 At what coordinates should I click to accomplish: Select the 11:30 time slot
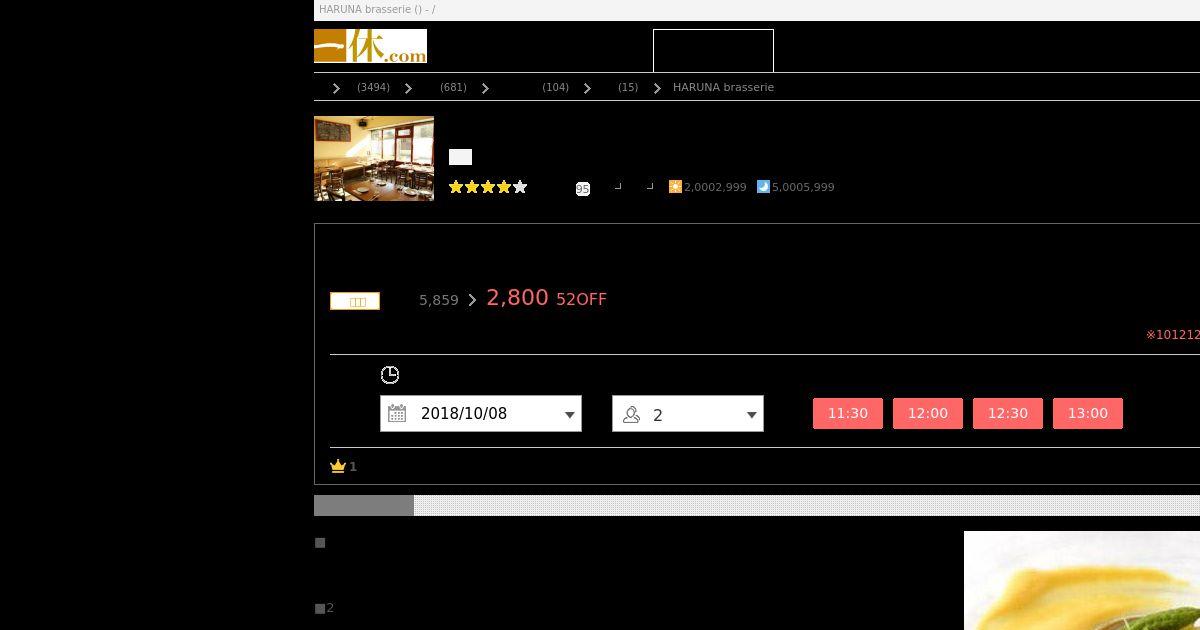point(848,414)
